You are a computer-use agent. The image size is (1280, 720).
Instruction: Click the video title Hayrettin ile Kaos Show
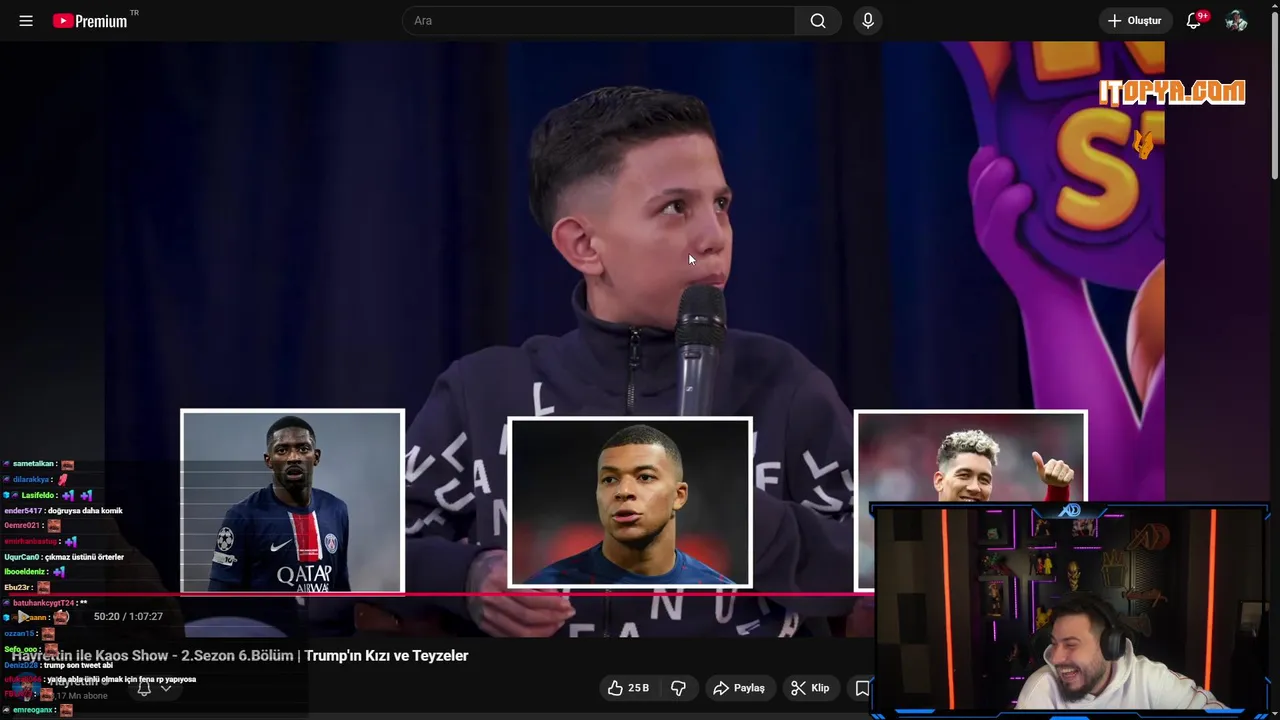click(x=240, y=656)
